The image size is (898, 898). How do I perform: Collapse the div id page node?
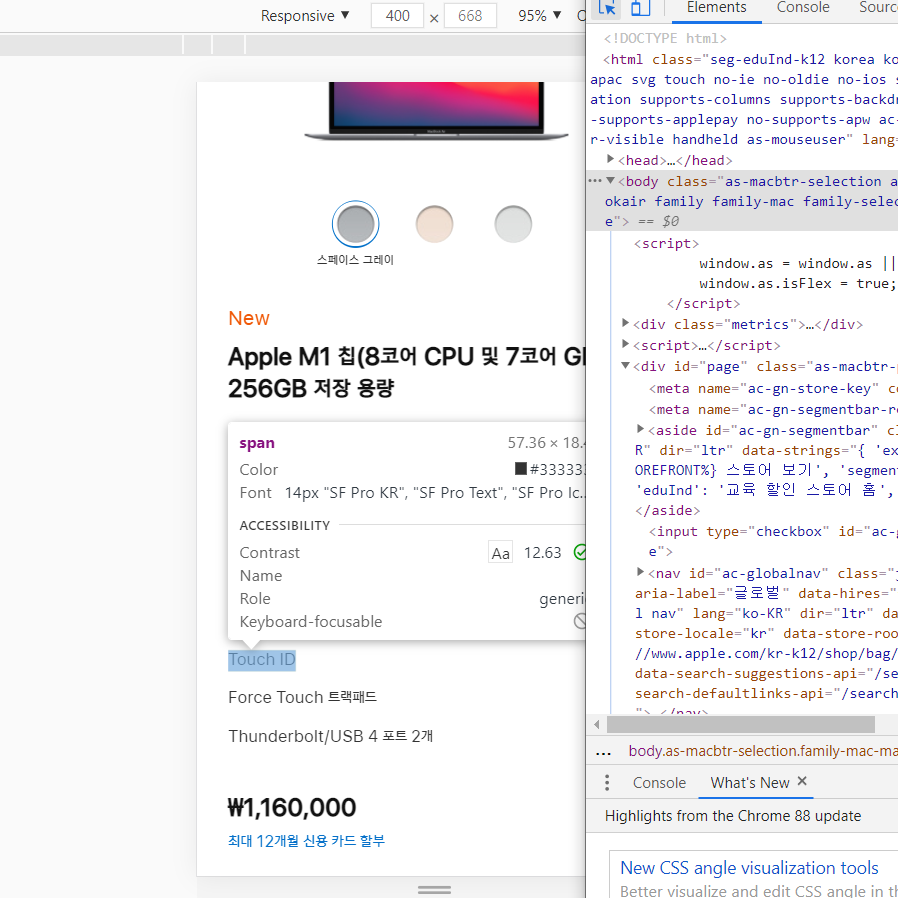[625, 365]
